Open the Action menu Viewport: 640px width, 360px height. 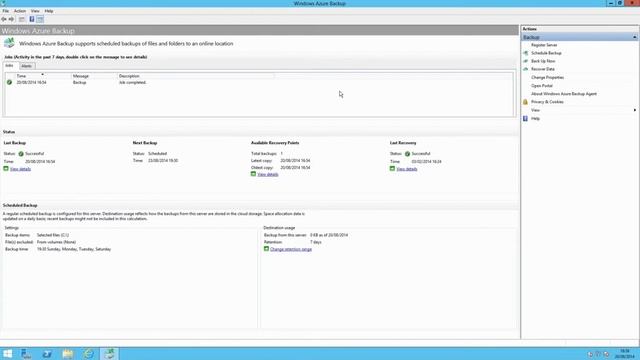click(x=20, y=11)
